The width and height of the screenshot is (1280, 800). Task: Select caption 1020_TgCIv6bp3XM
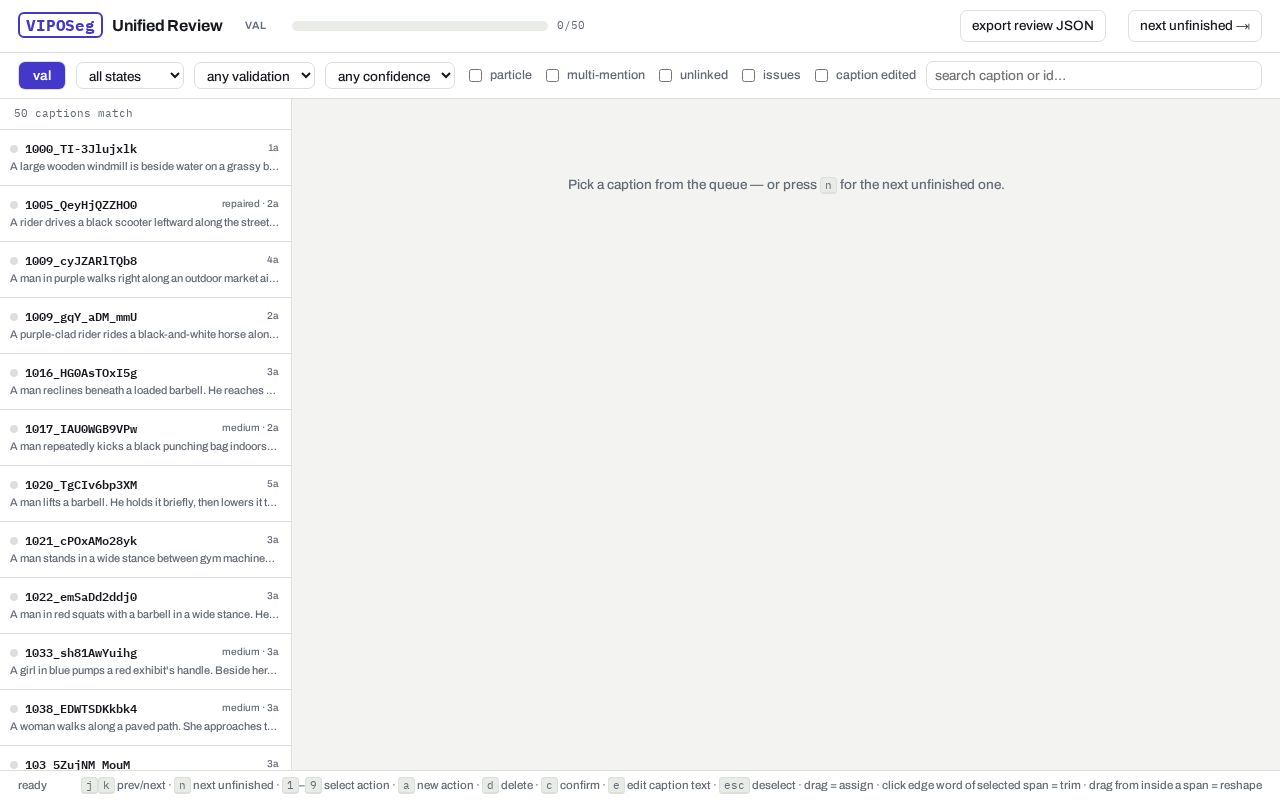(x=145, y=494)
